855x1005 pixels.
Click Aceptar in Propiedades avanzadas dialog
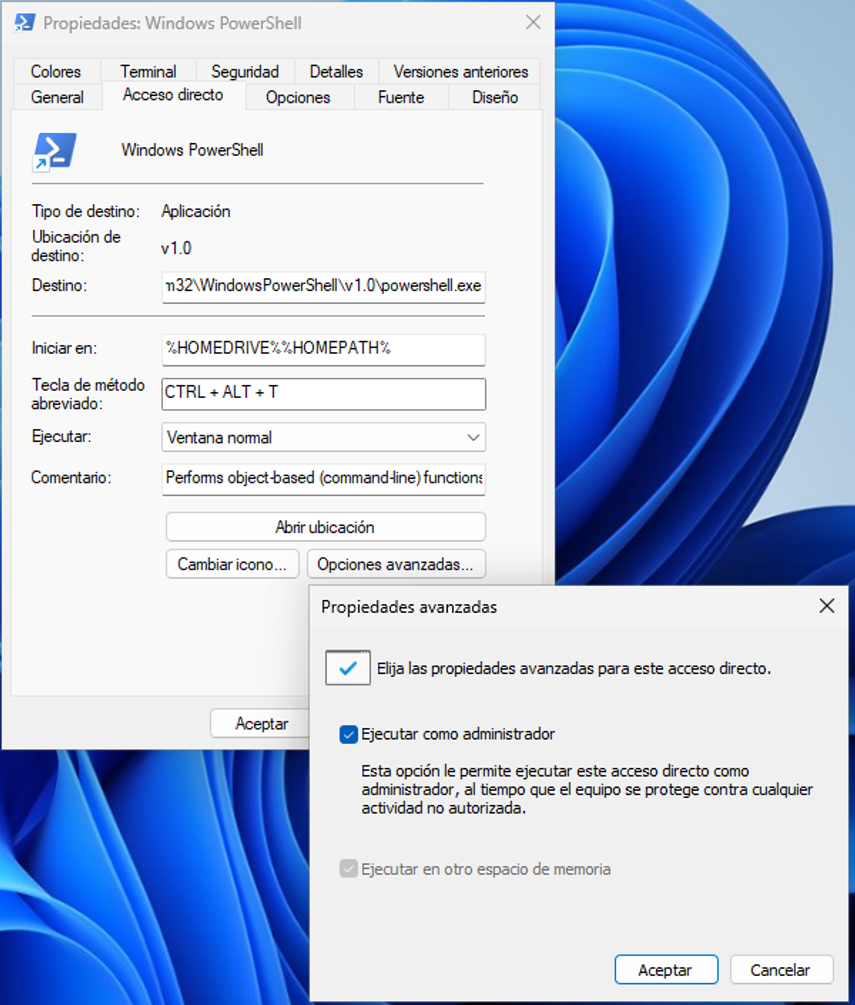click(665, 970)
